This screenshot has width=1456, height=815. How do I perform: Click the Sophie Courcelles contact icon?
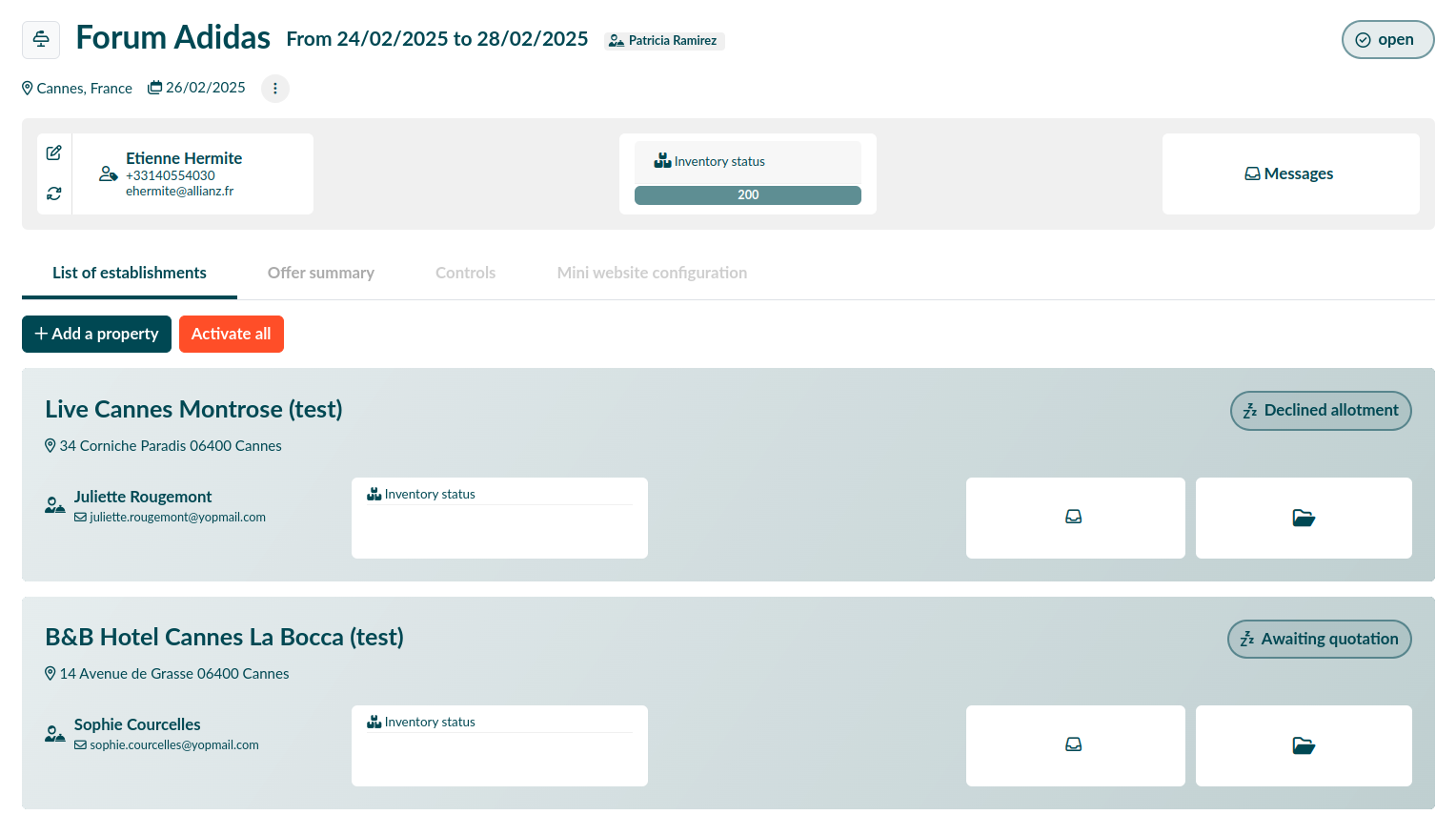(x=55, y=733)
